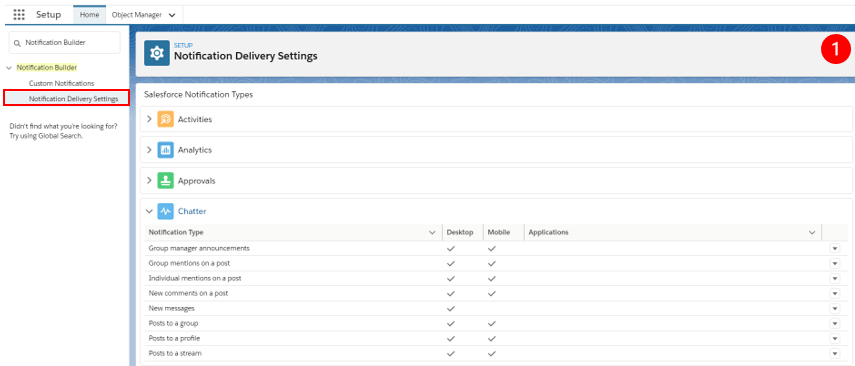Expand the Activities section chevron

pyautogui.click(x=149, y=119)
